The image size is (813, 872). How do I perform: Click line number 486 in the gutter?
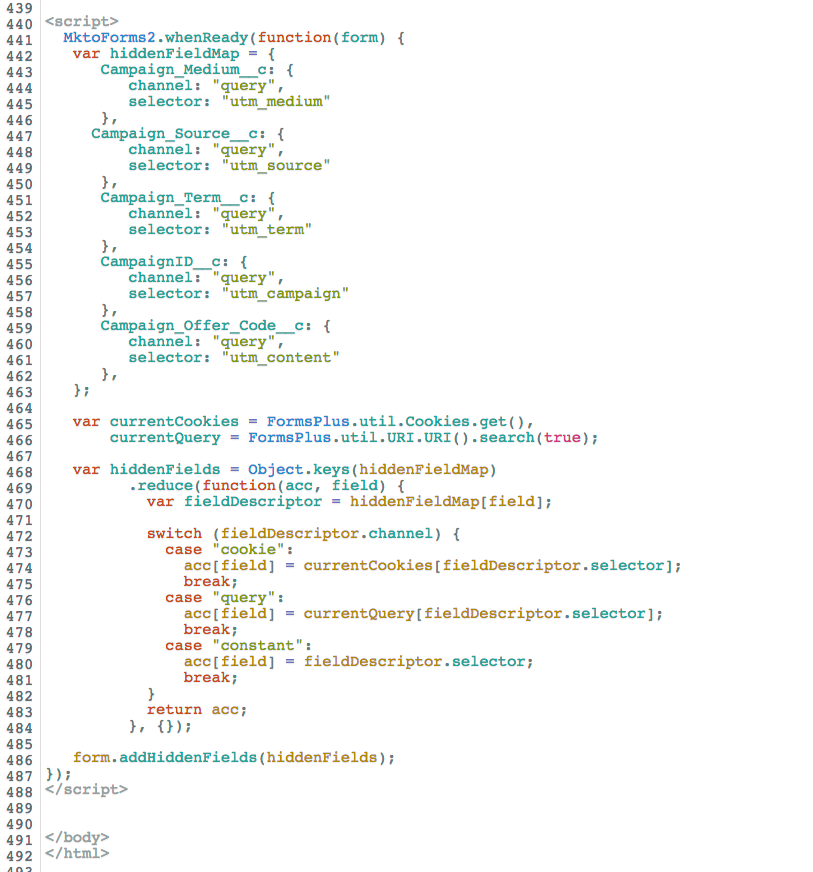[19, 760]
